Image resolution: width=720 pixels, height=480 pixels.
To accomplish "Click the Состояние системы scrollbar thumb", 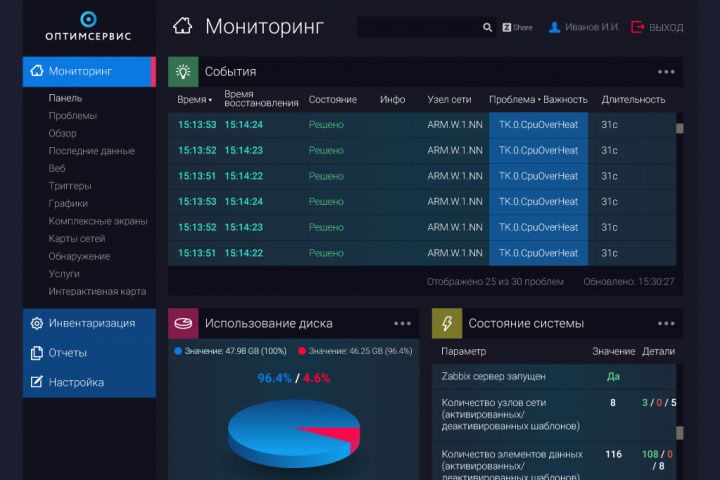I will (x=680, y=432).
